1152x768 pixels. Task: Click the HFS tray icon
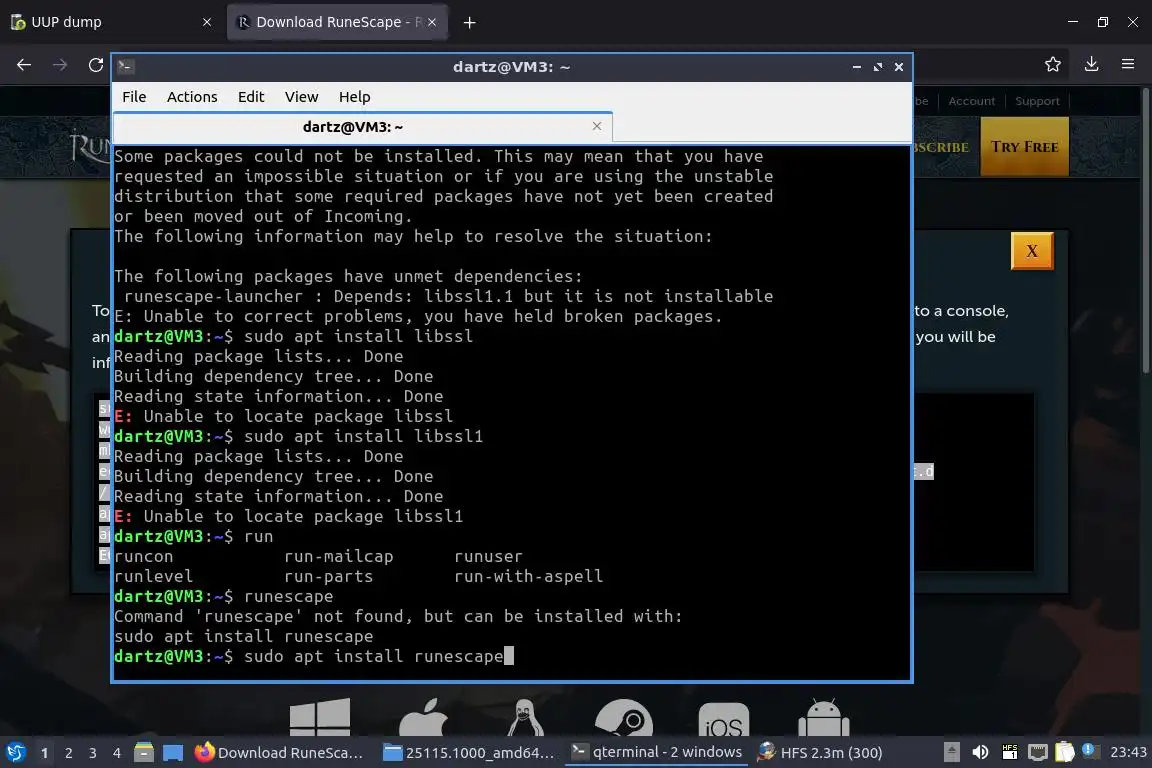pyautogui.click(x=1009, y=753)
